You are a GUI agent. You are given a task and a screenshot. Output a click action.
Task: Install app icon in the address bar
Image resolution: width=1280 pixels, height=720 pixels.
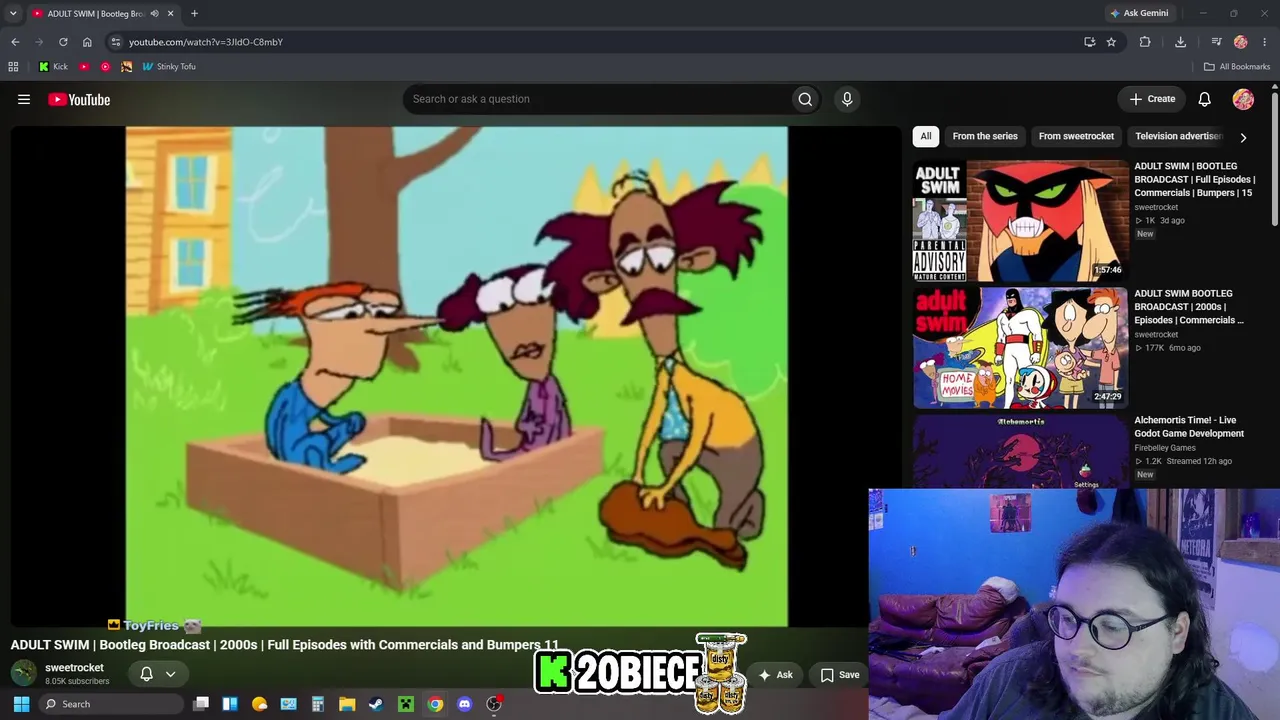coord(1090,42)
